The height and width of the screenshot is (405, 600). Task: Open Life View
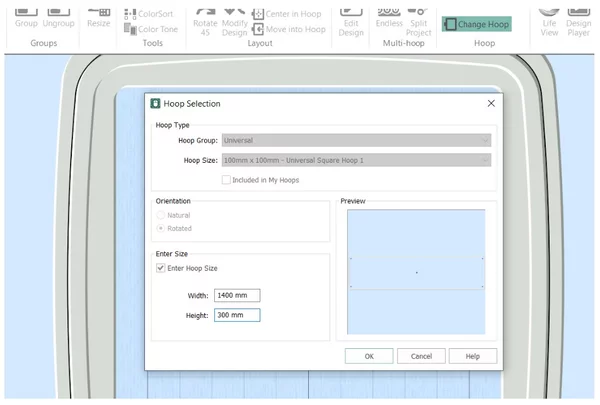(549, 22)
